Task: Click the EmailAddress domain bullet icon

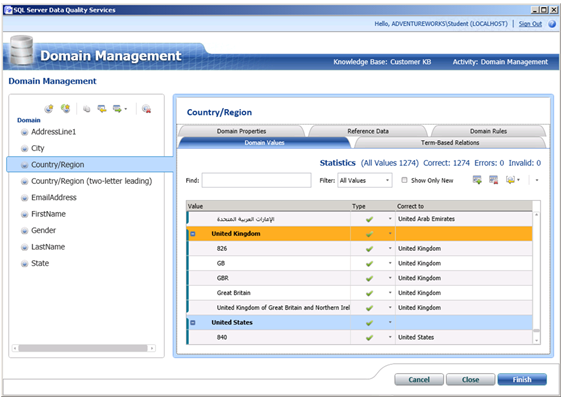Action: coord(24,198)
